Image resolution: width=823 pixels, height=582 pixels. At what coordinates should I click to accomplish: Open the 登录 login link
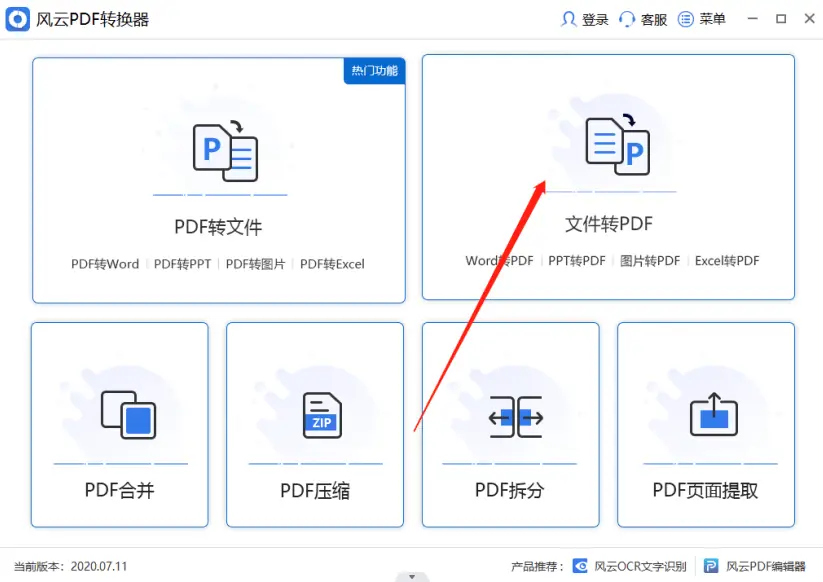click(x=595, y=20)
